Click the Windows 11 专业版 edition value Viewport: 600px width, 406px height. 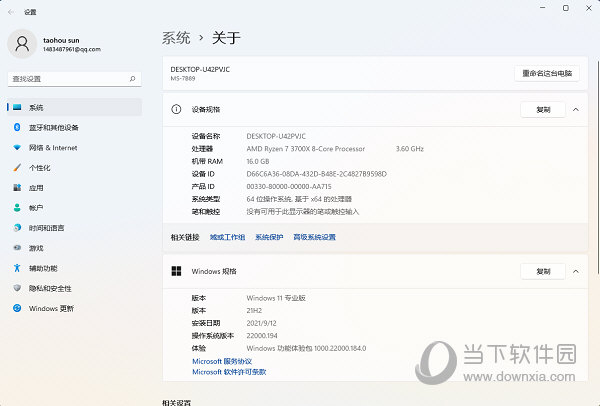276,298
